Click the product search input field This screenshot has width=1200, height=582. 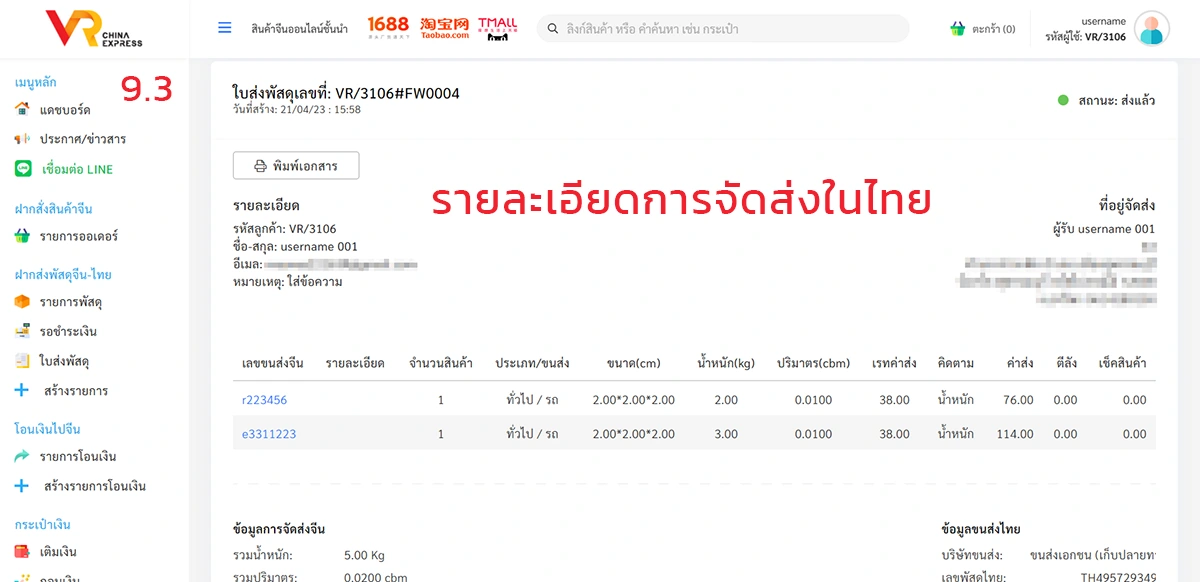pos(730,29)
